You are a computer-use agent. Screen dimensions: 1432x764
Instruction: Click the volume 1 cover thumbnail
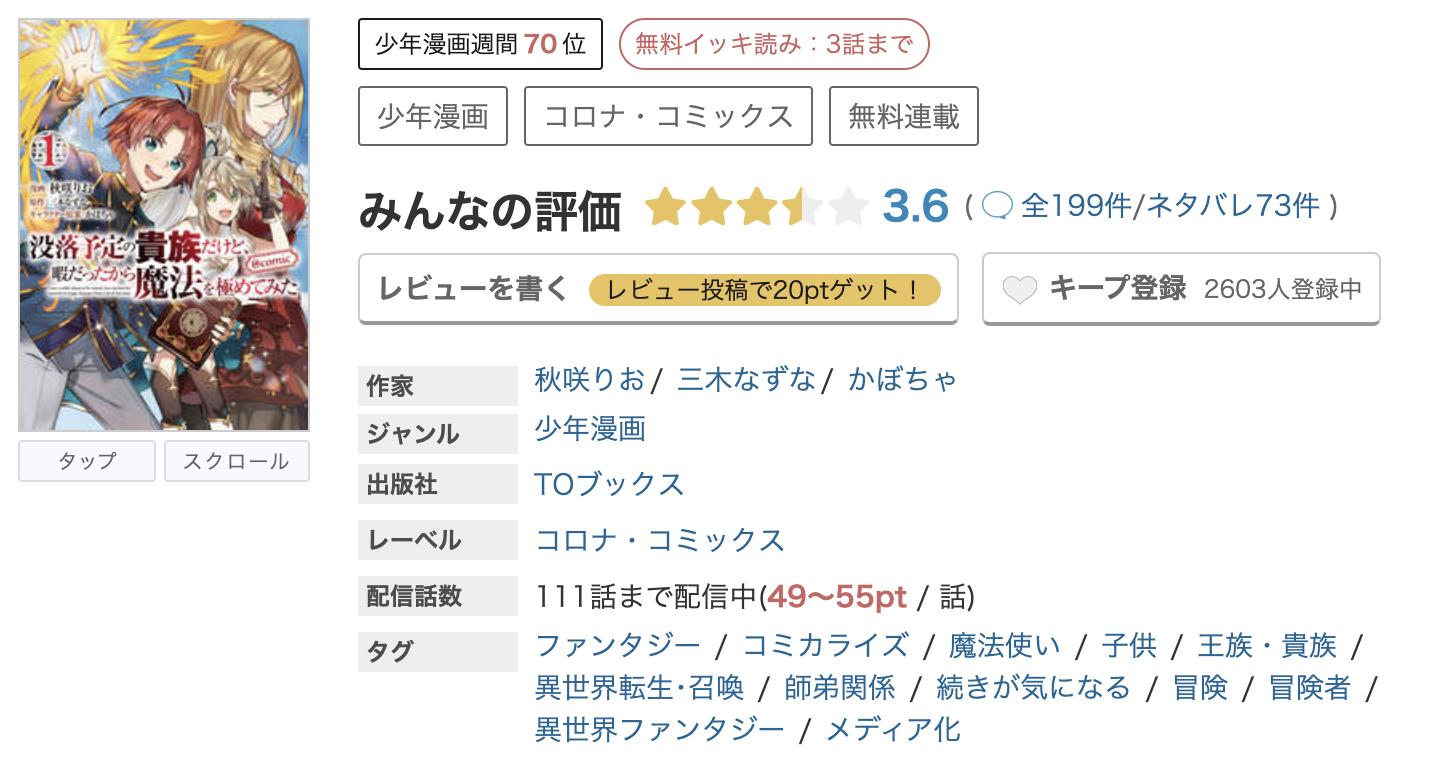click(x=163, y=221)
